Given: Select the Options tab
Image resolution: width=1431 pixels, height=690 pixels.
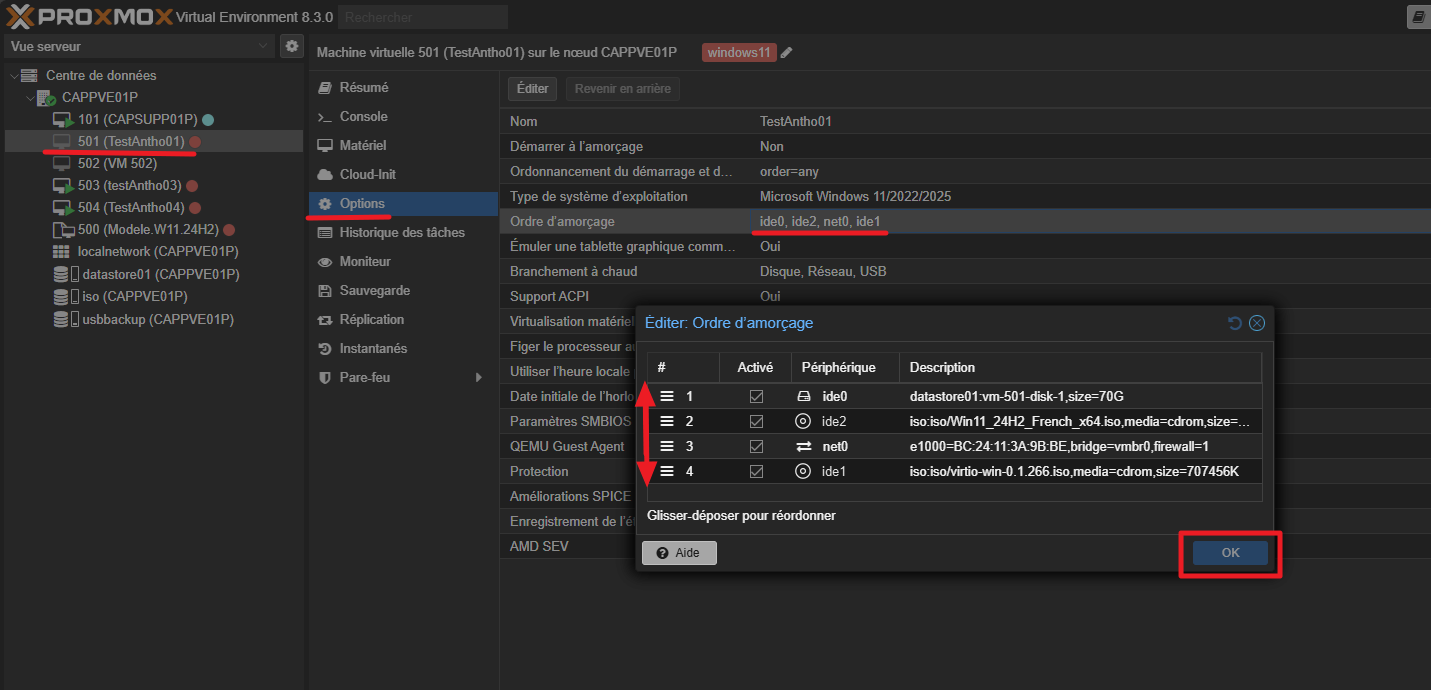Looking at the screenshot, I should tap(403, 204).
